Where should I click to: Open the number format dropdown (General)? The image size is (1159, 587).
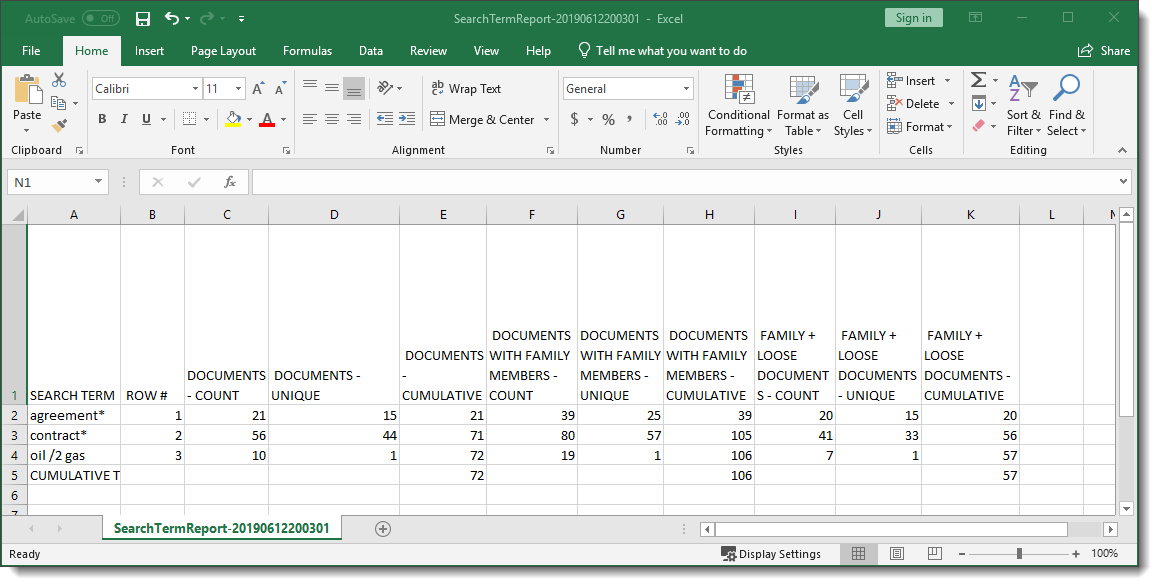coord(686,89)
